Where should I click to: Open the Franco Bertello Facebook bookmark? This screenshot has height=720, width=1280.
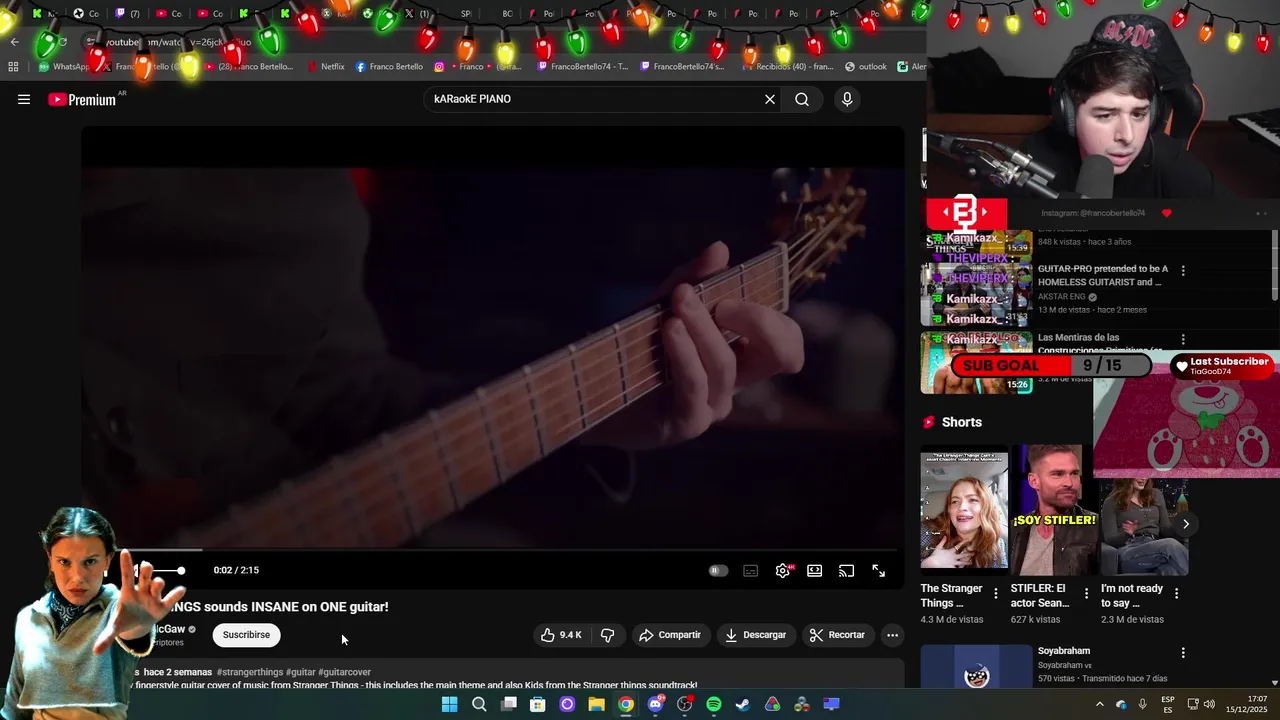(x=389, y=67)
